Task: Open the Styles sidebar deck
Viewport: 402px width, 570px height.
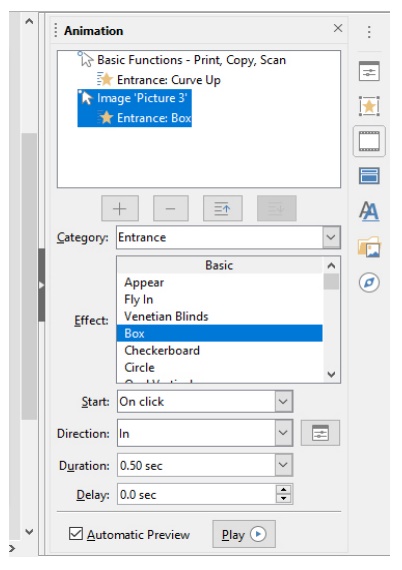Action: click(x=369, y=211)
